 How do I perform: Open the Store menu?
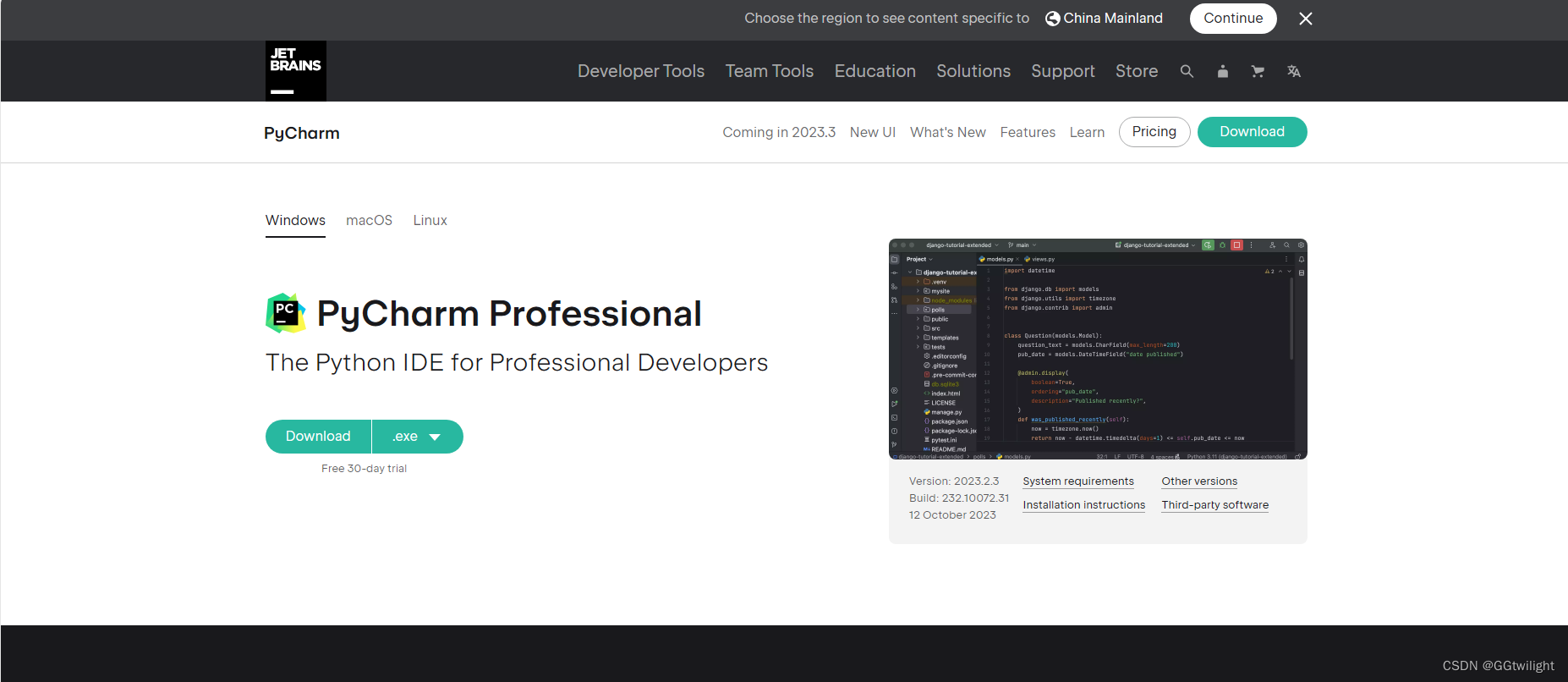click(1137, 71)
